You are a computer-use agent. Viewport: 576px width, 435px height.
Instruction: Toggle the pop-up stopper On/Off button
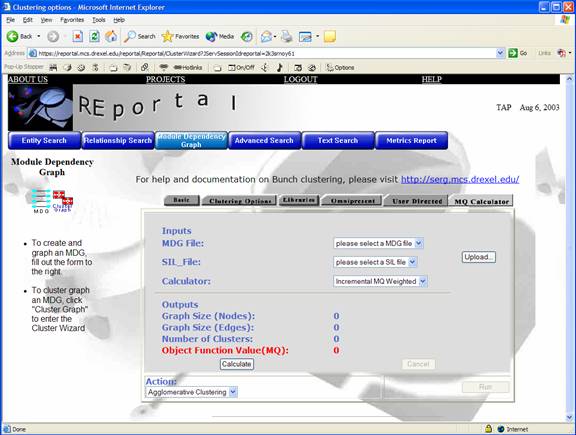[x=241, y=68]
